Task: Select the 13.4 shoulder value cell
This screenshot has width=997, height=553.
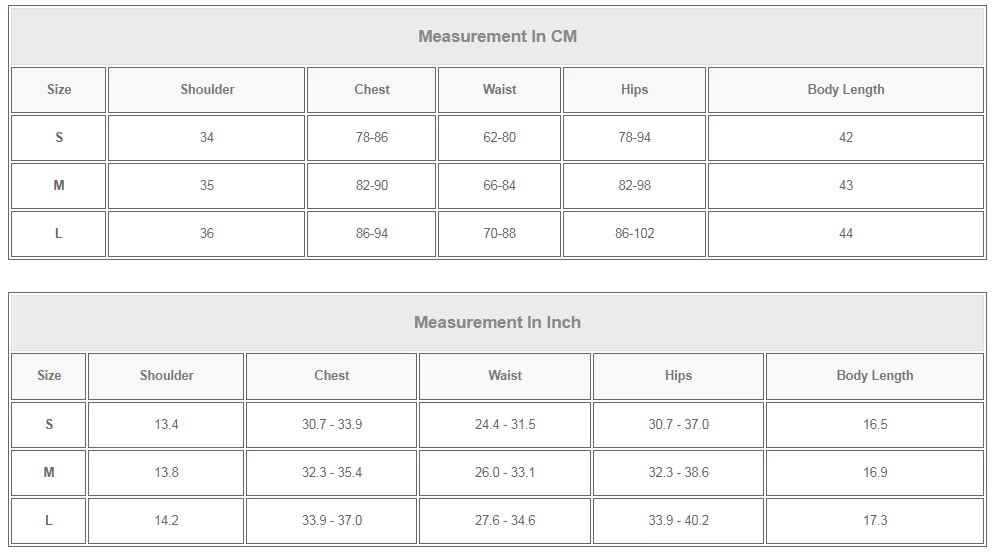Action: tap(166, 424)
